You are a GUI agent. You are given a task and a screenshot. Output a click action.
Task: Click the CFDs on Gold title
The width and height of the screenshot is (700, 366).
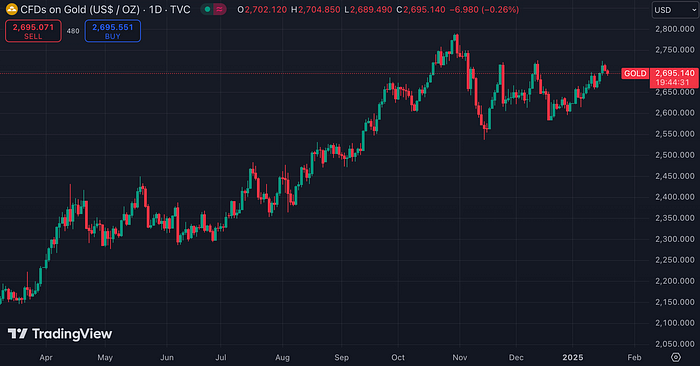coord(80,9)
